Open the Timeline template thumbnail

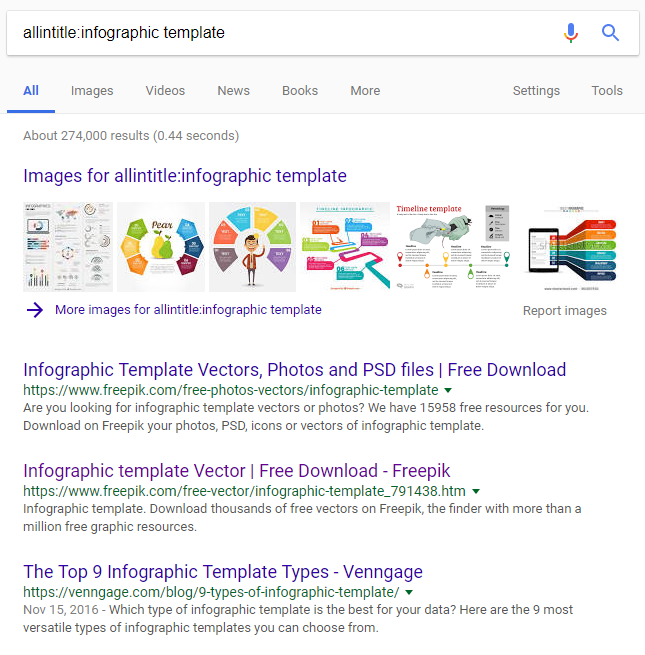point(453,247)
